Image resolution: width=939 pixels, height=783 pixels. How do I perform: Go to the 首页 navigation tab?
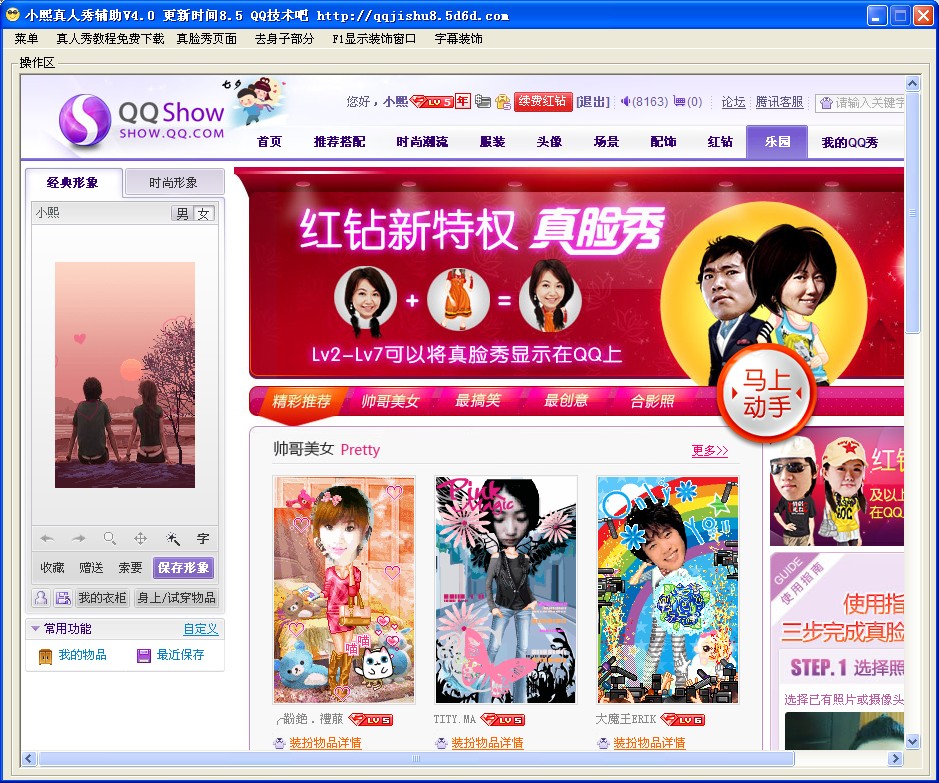(x=269, y=142)
